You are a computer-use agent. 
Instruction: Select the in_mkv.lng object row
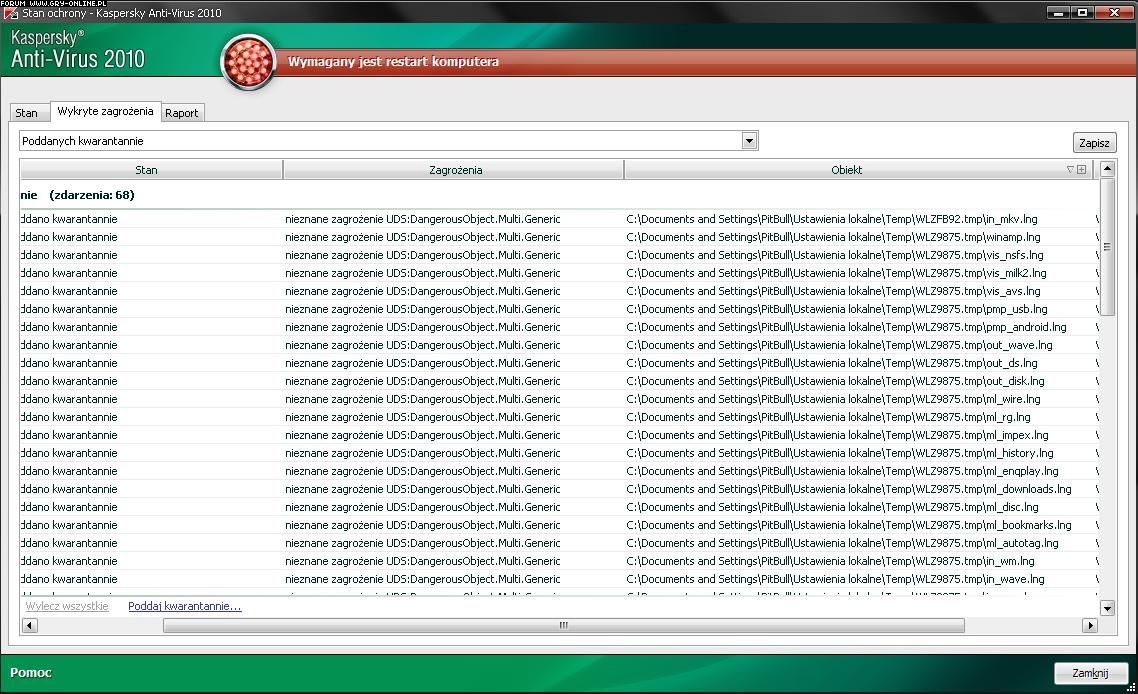point(559,219)
